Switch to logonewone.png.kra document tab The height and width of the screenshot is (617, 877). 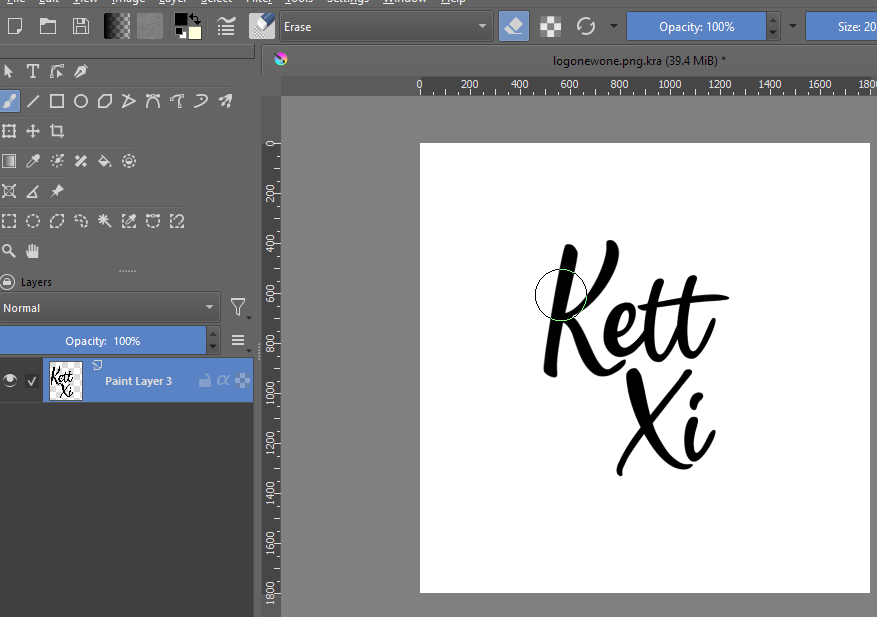coord(639,60)
